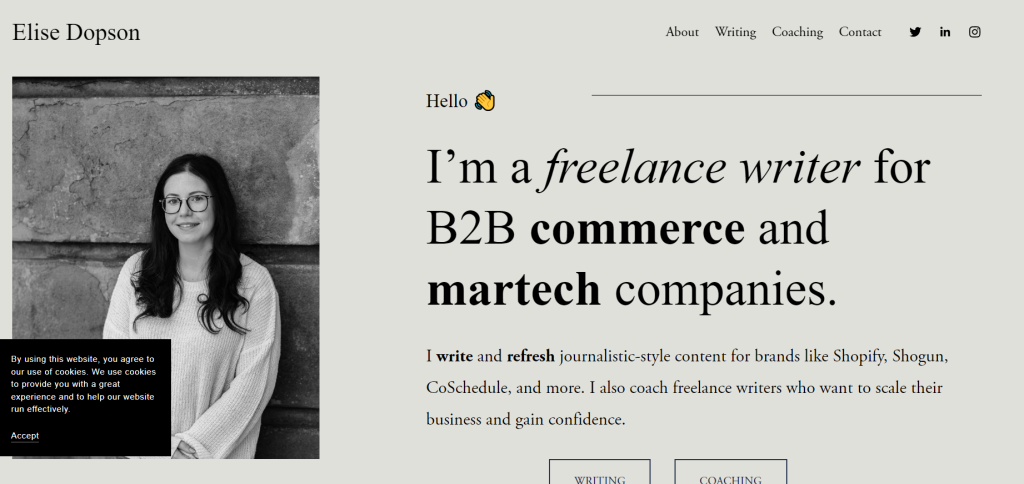The height and width of the screenshot is (484, 1024).
Task: Click the bold "write" in the paragraph
Action: (455, 356)
